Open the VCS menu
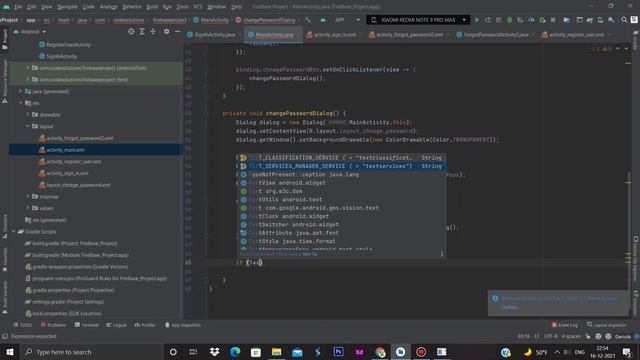 198,7
